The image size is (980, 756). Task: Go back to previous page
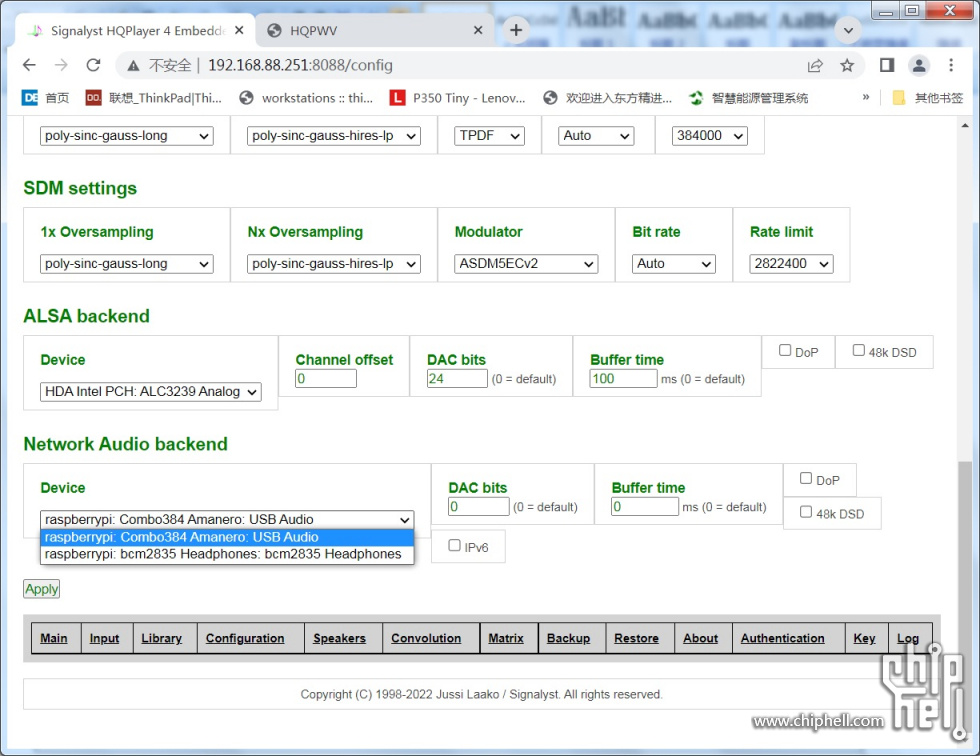coord(29,65)
